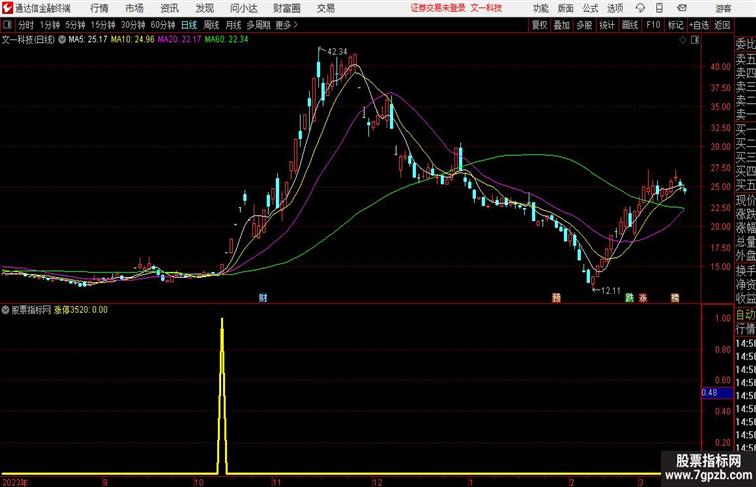Click the yellow indicator spike in lower panel

click(222, 395)
